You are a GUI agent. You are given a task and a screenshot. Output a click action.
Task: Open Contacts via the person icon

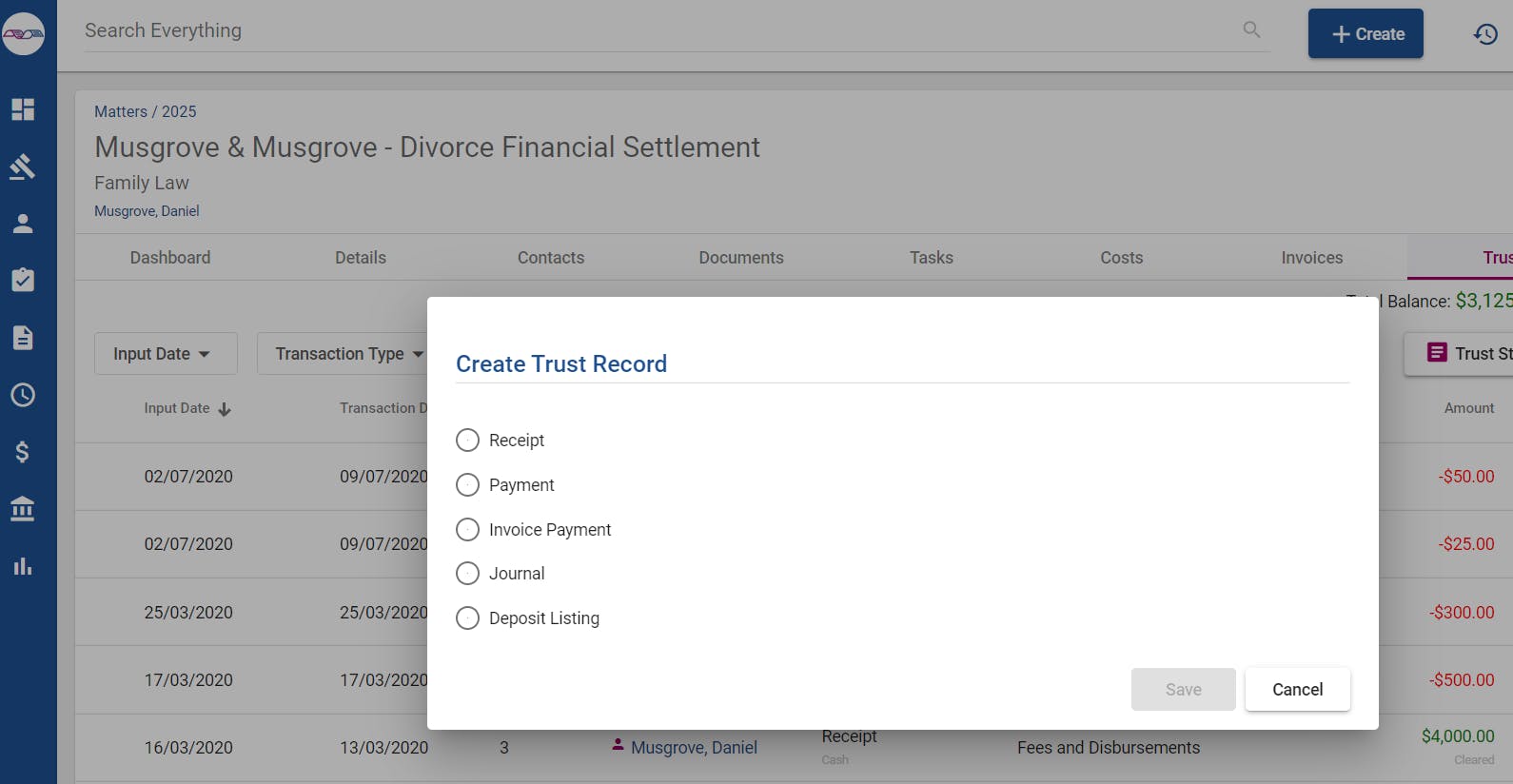[x=23, y=224]
